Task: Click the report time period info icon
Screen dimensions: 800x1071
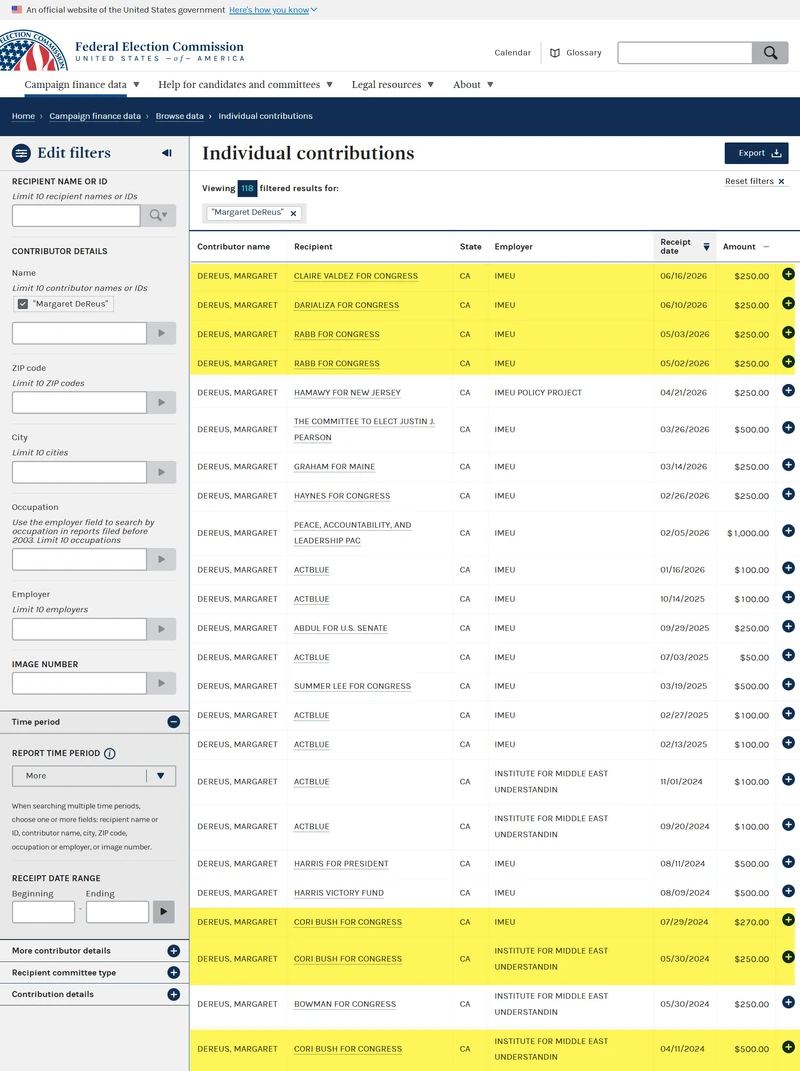Action: click(x=109, y=753)
